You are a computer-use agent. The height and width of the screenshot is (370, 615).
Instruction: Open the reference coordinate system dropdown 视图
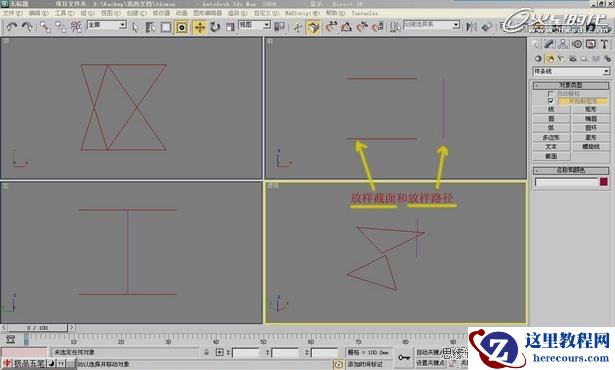[x=254, y=25]
